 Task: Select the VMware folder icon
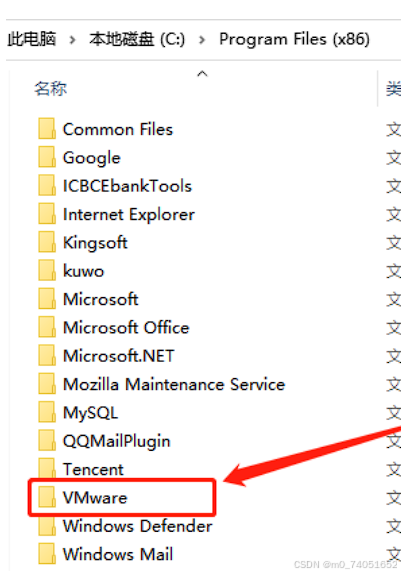[47, 498]
